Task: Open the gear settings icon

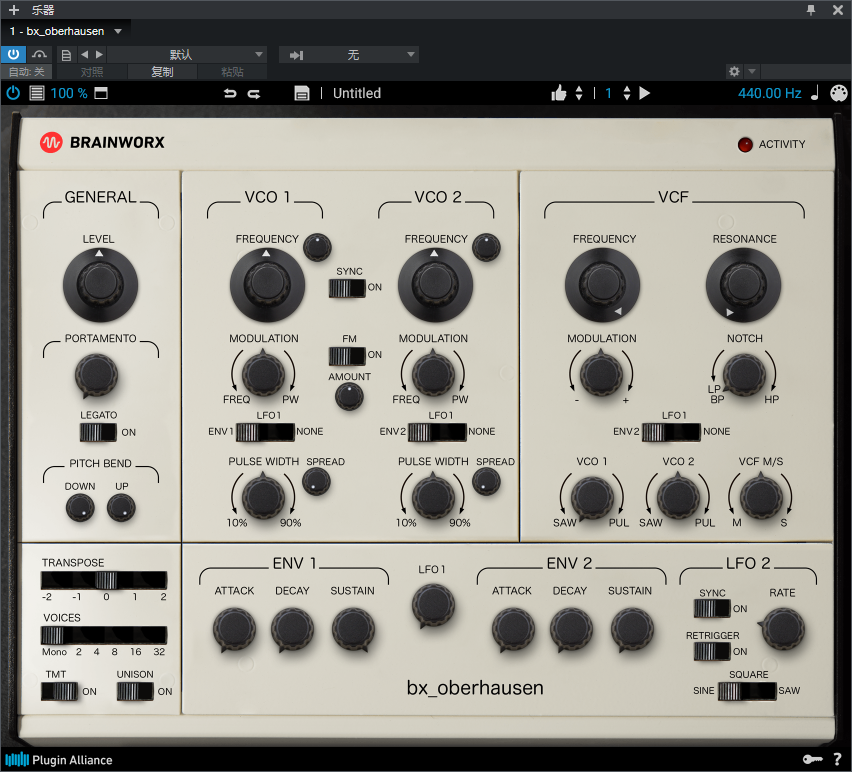Action: pyautogui.click(x=734, y=71)
